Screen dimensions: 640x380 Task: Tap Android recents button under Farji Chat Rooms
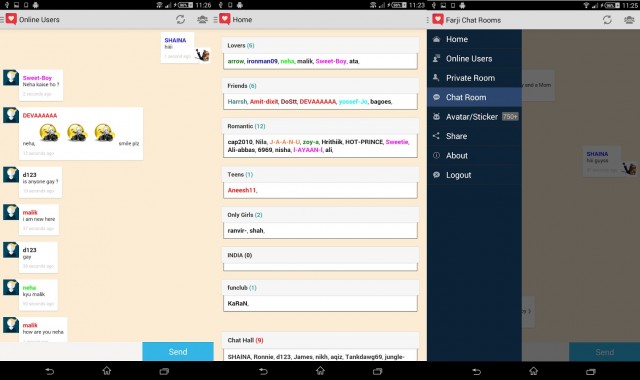pos(591,371)
